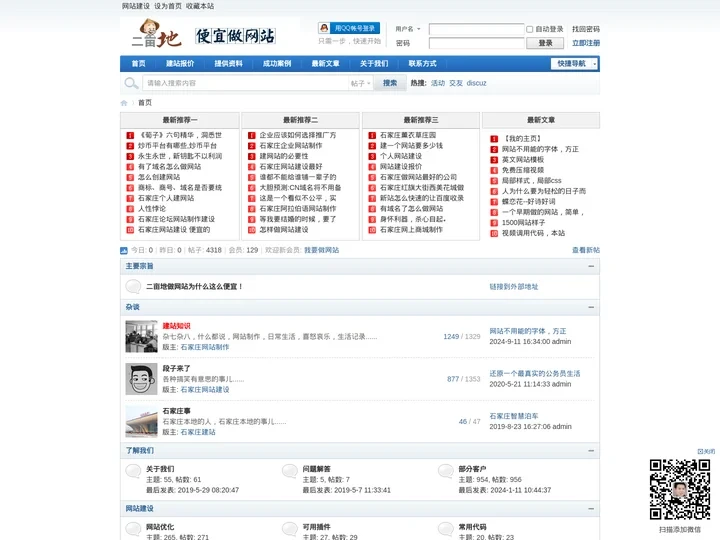
Task: Click the 找回密码 link
Action: coord(586,29)
